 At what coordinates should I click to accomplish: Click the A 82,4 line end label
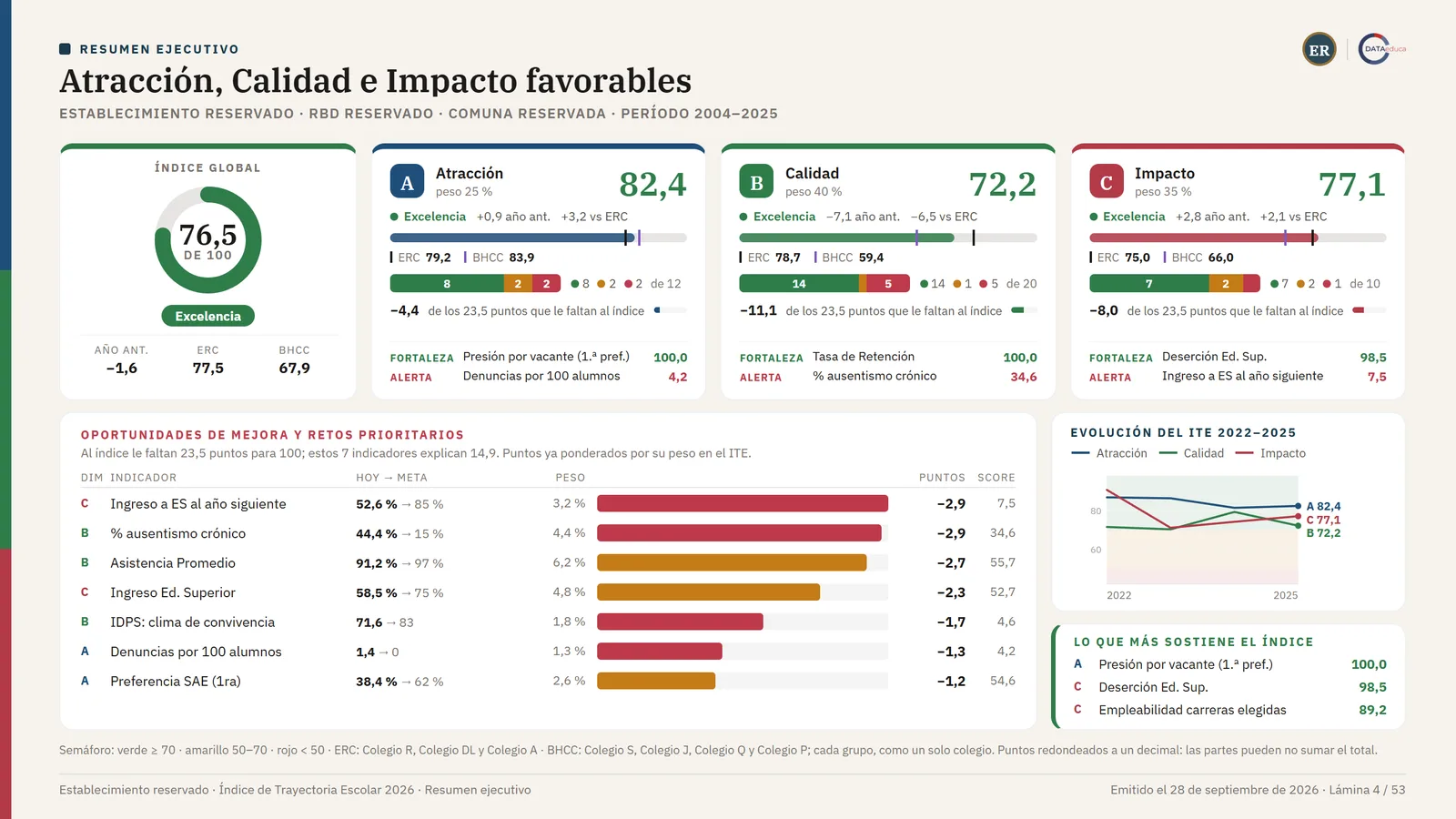pos(1323,506)
